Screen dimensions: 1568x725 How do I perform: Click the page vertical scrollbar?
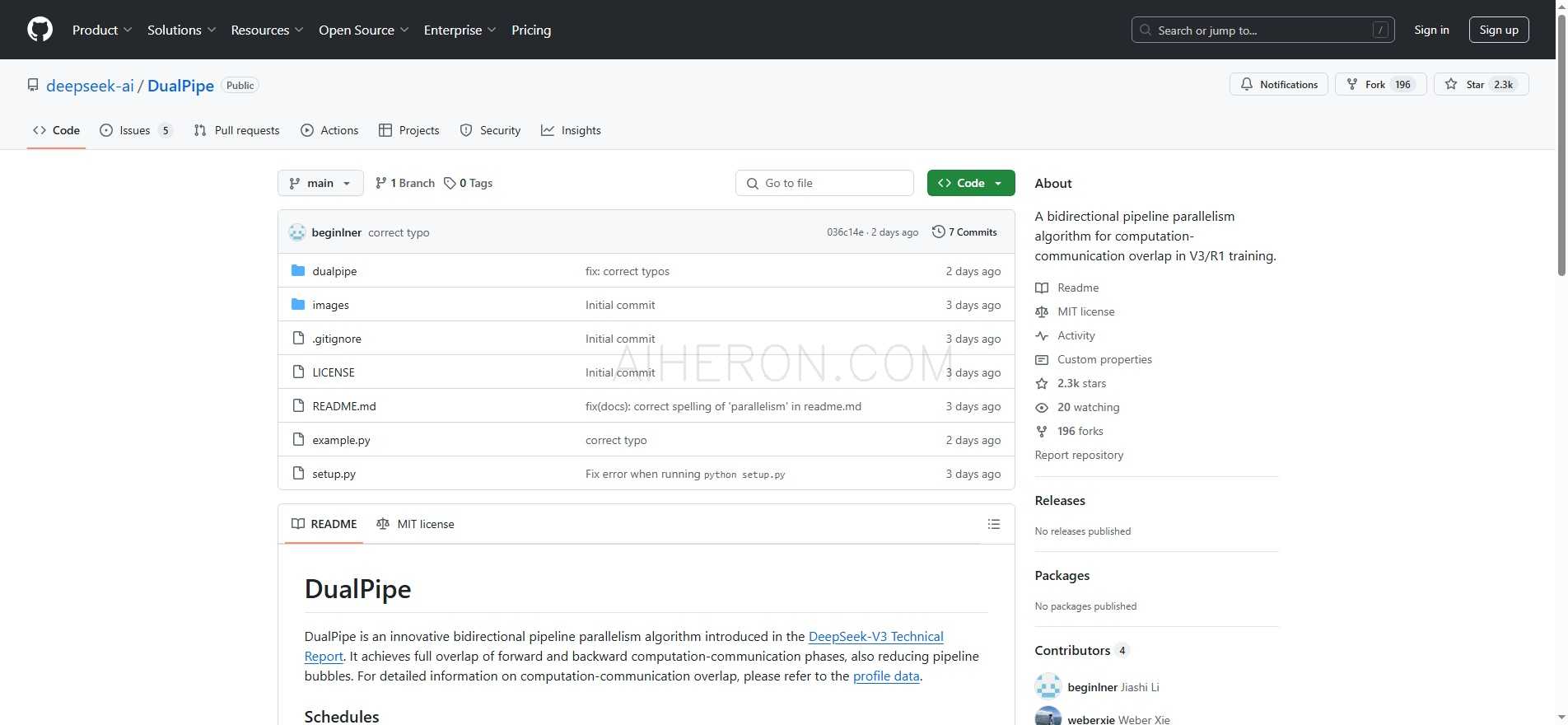1561,147
